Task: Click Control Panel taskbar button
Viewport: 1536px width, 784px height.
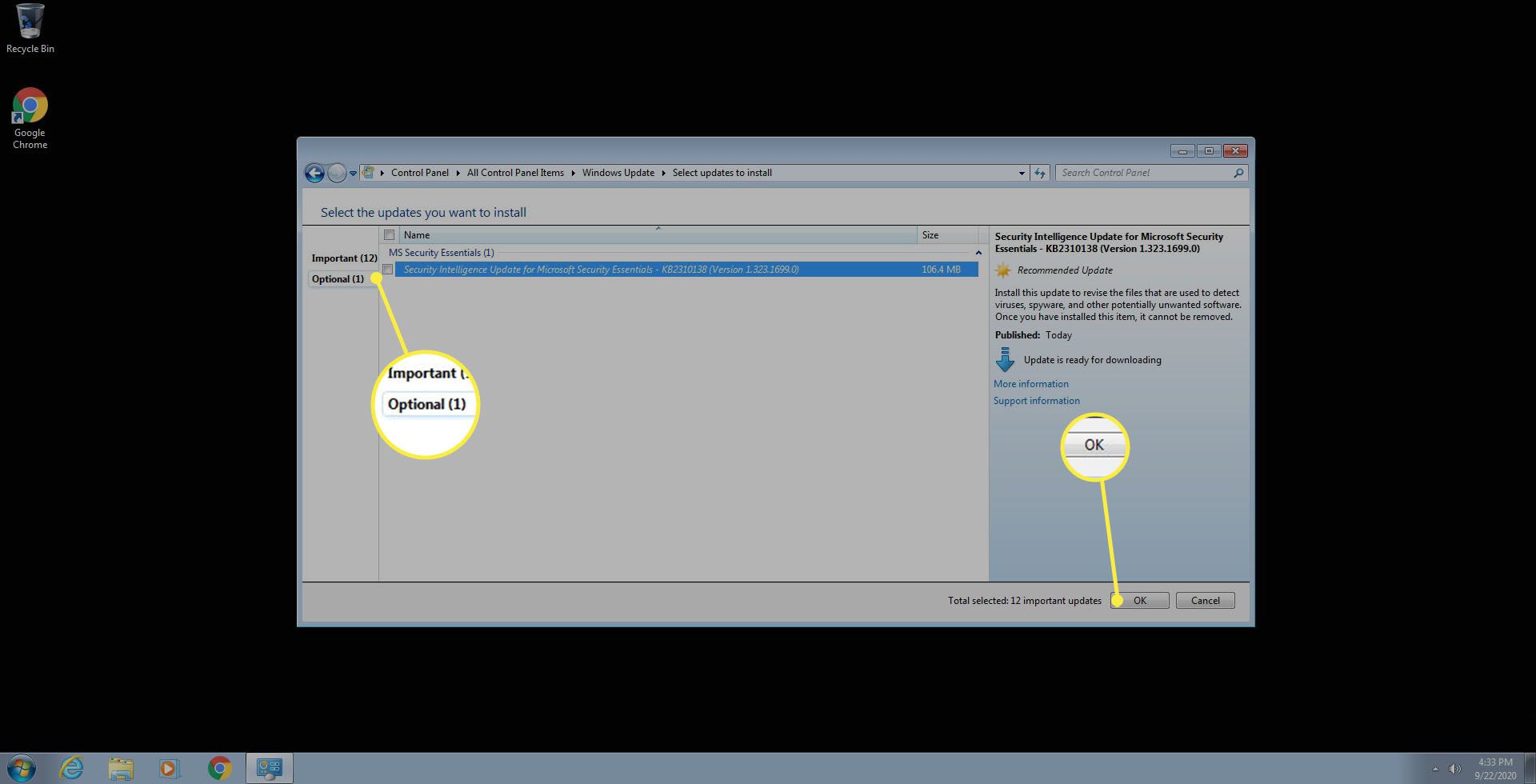Action: [269, 769]
